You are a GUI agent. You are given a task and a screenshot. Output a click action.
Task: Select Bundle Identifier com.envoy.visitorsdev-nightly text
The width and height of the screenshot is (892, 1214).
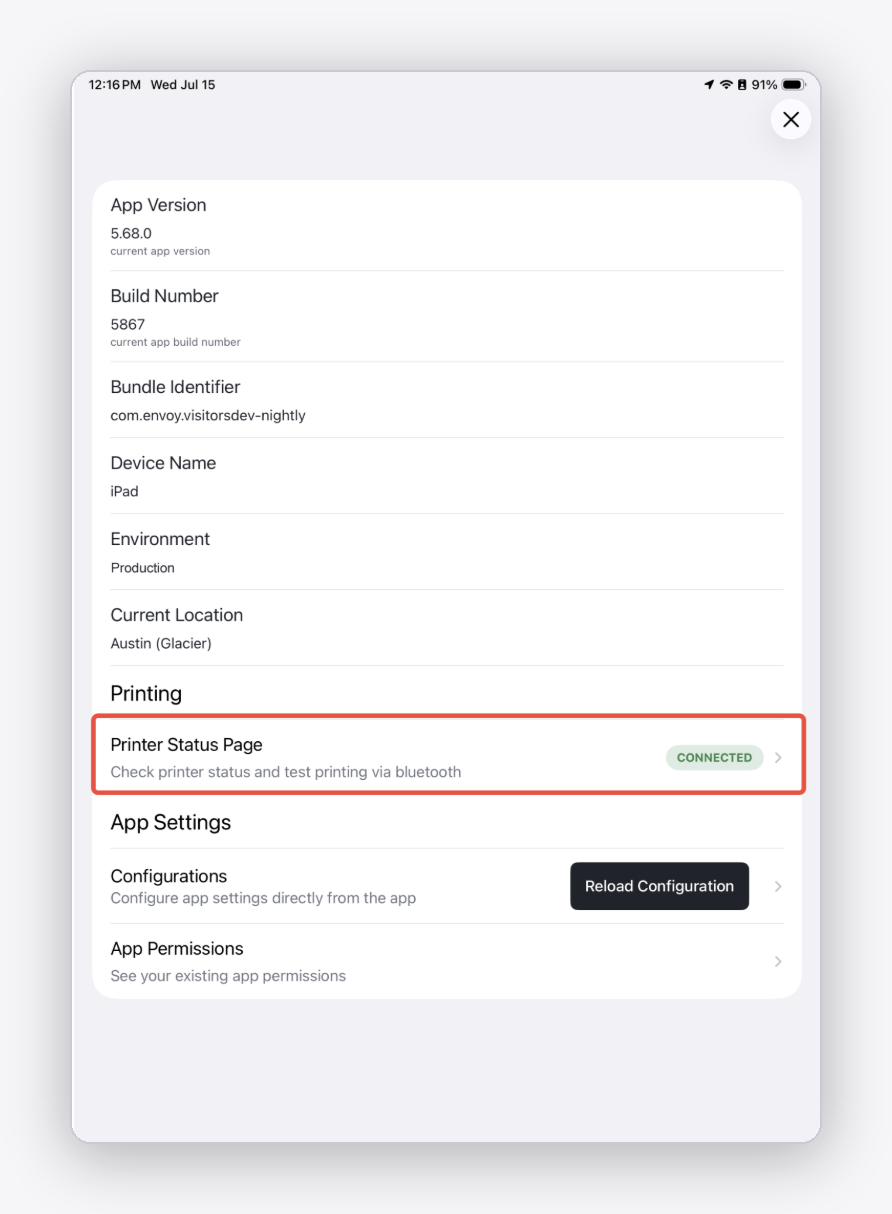(208, 415)
